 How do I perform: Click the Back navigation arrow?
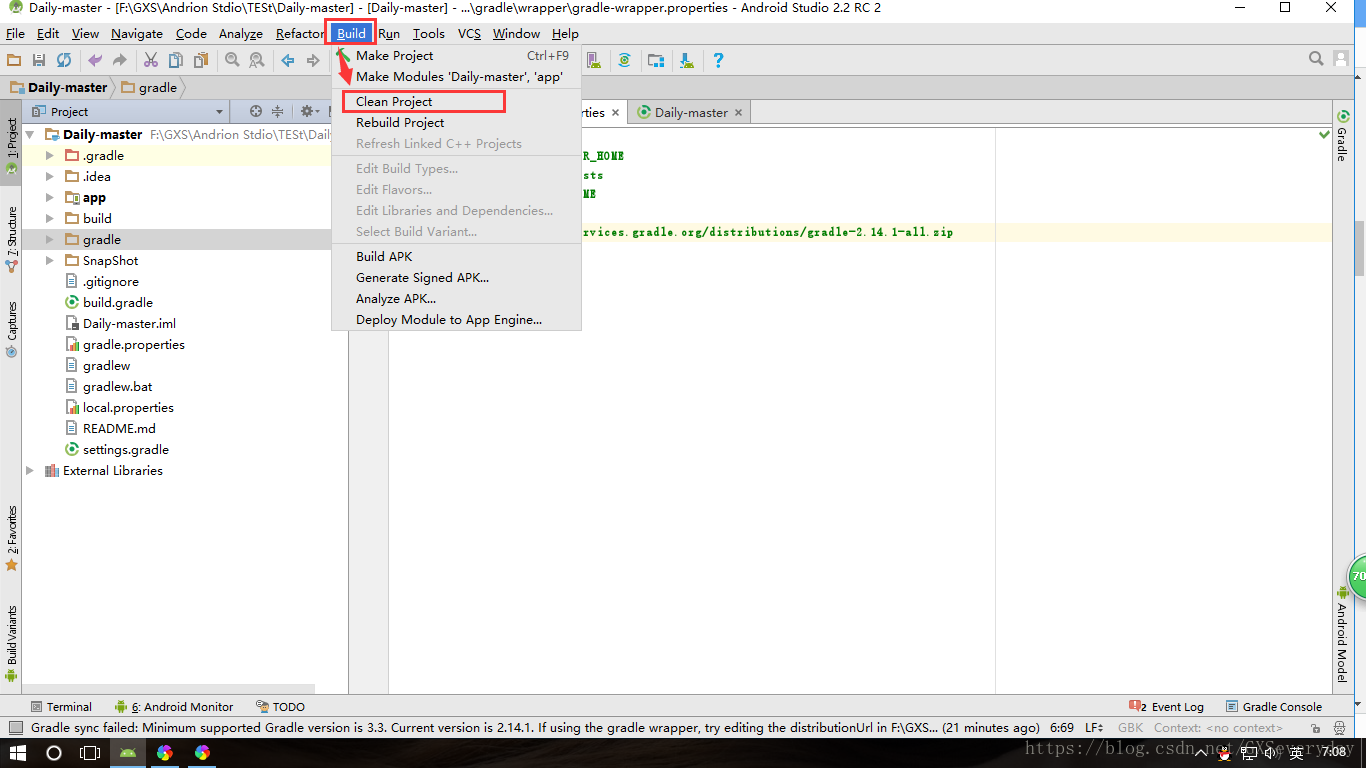[x=288, y=60]
